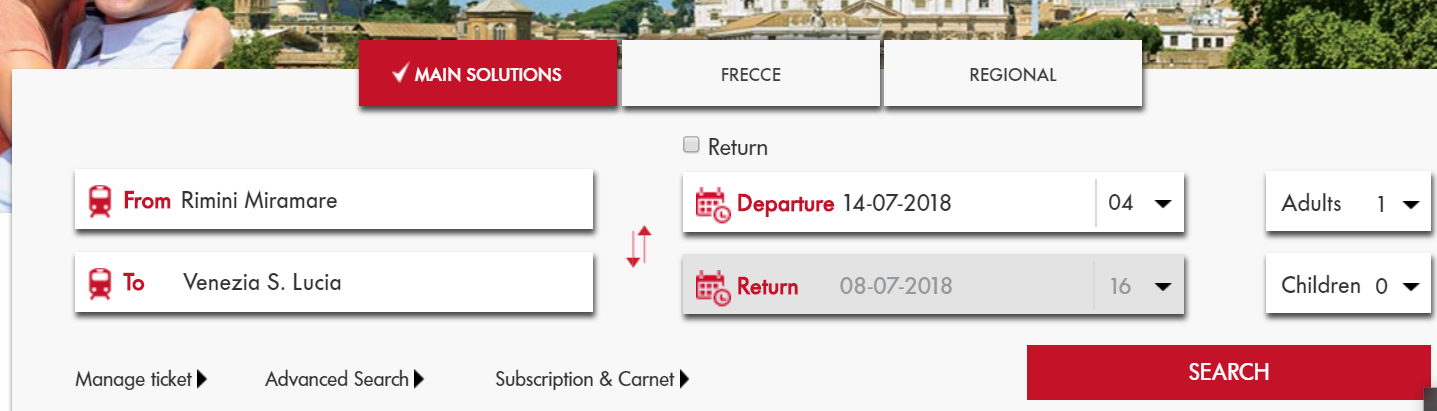Click the From station input field
The height and width of the screenshot is (411, 1437).
[380, 201]
